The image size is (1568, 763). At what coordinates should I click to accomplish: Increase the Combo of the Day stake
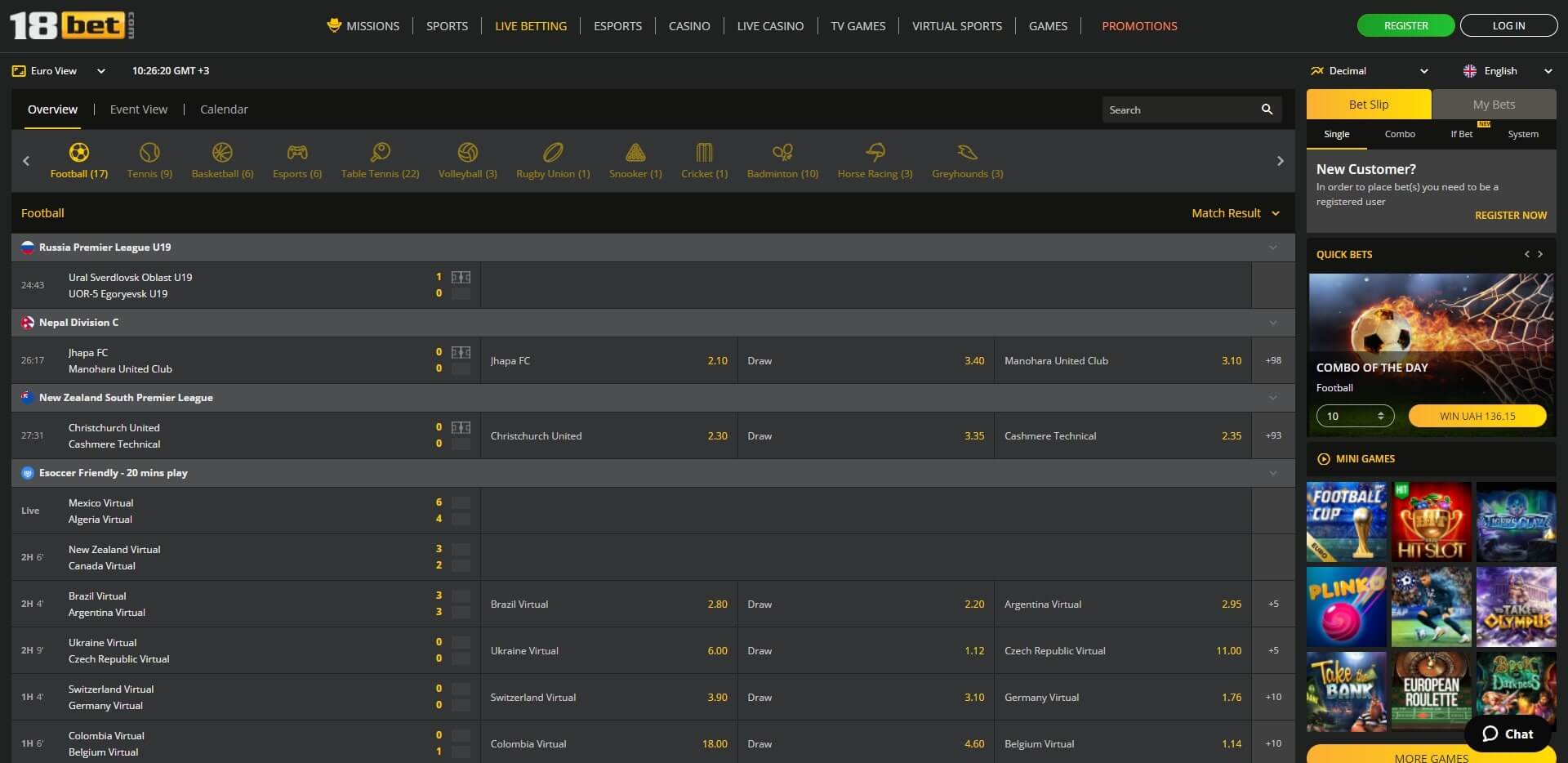[x=1383, y=412]
